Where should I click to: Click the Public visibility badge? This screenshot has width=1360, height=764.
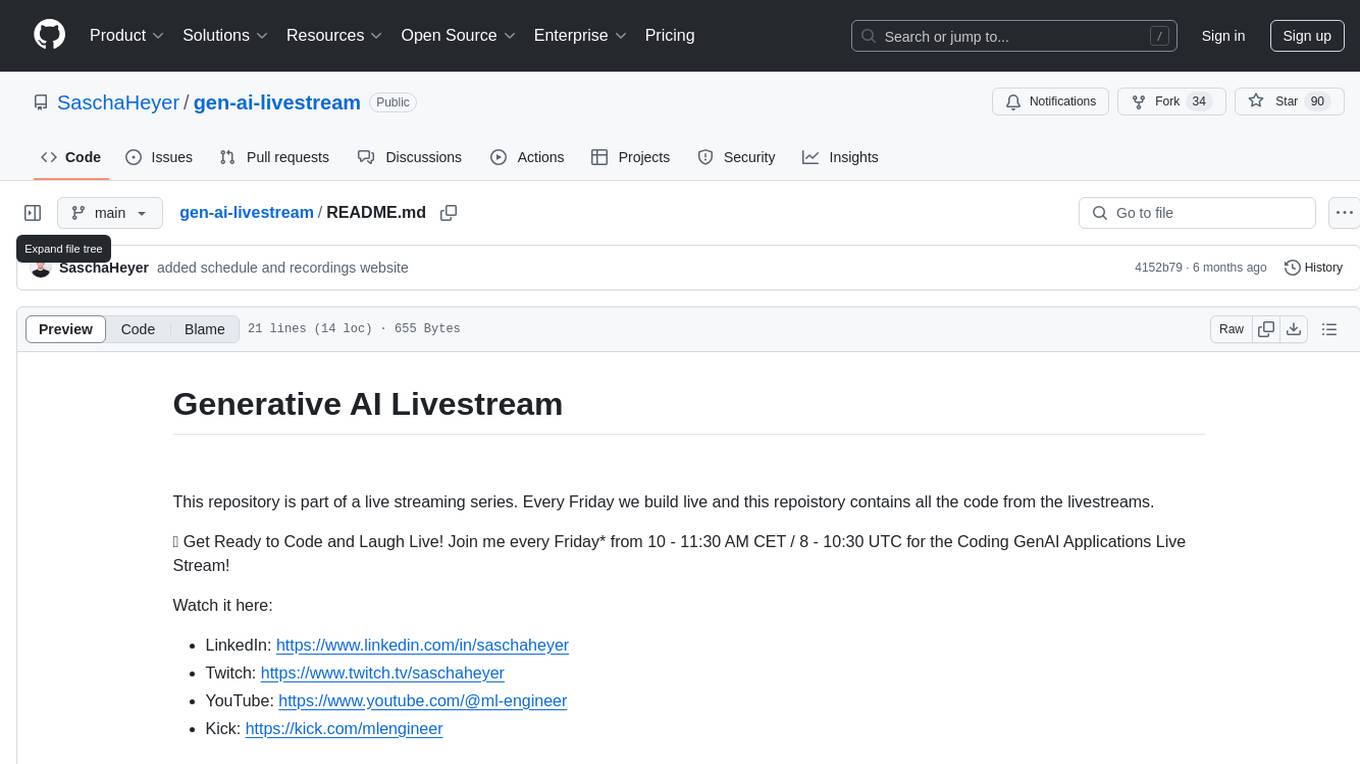[393, 102]
